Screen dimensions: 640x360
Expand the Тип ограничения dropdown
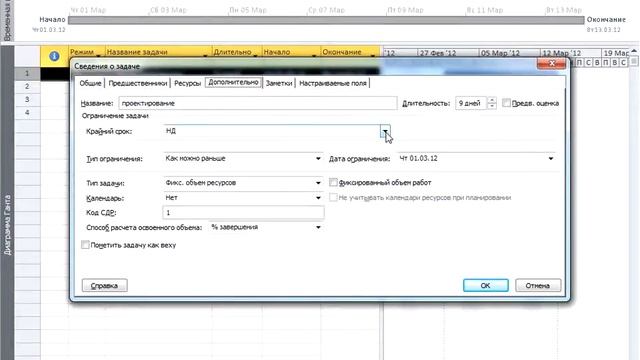(318, 158)
